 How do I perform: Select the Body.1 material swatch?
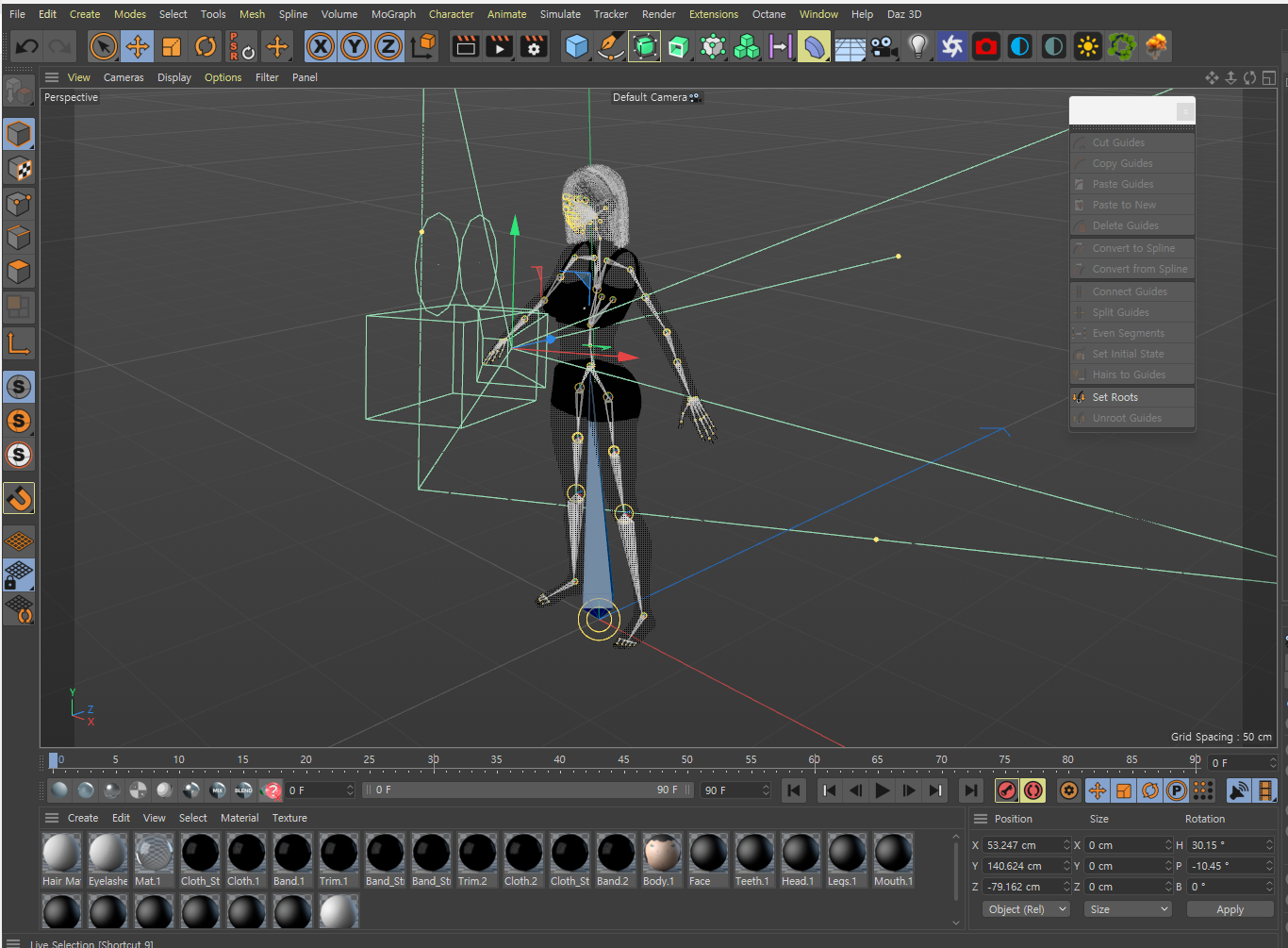[662, 860]
